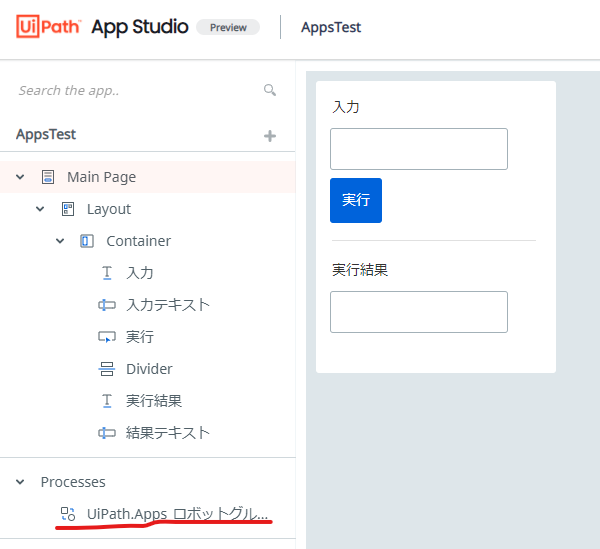
Task: Click the UiPath logo
Action: tap(48, 26)
